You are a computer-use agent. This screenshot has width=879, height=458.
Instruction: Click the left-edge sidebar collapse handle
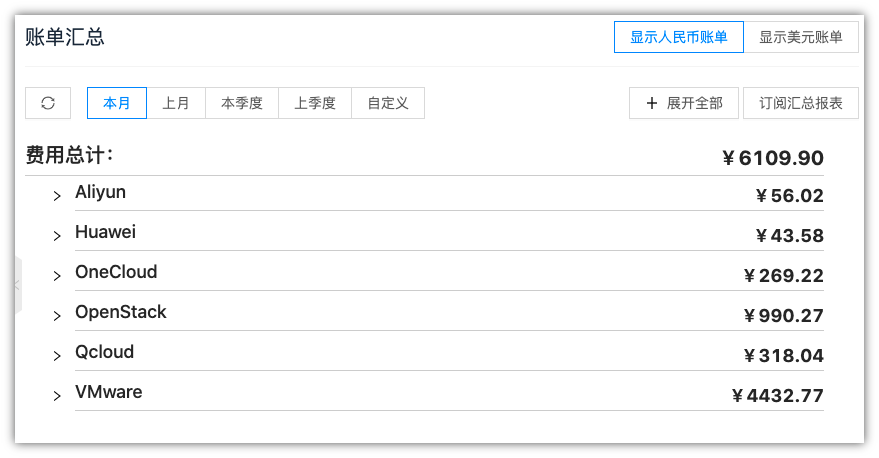click(18, 285)
